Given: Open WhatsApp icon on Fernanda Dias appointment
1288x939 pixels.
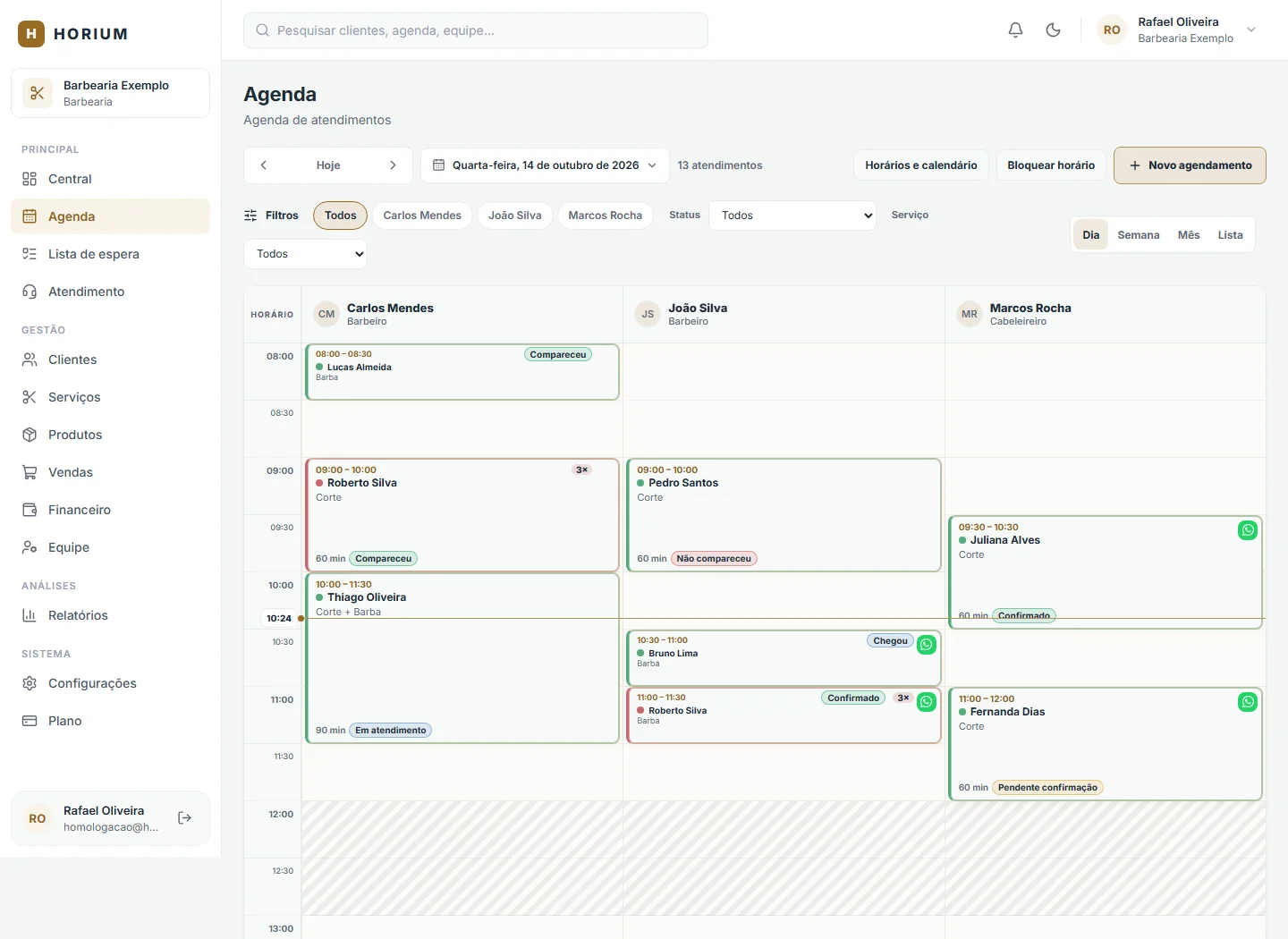Looking at the screenshot, I should [x=1248, y=702].
